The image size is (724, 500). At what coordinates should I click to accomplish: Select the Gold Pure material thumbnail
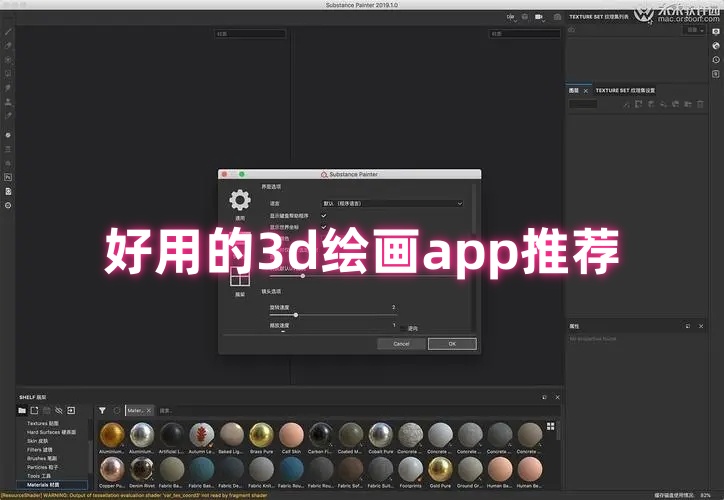[440, 470]
